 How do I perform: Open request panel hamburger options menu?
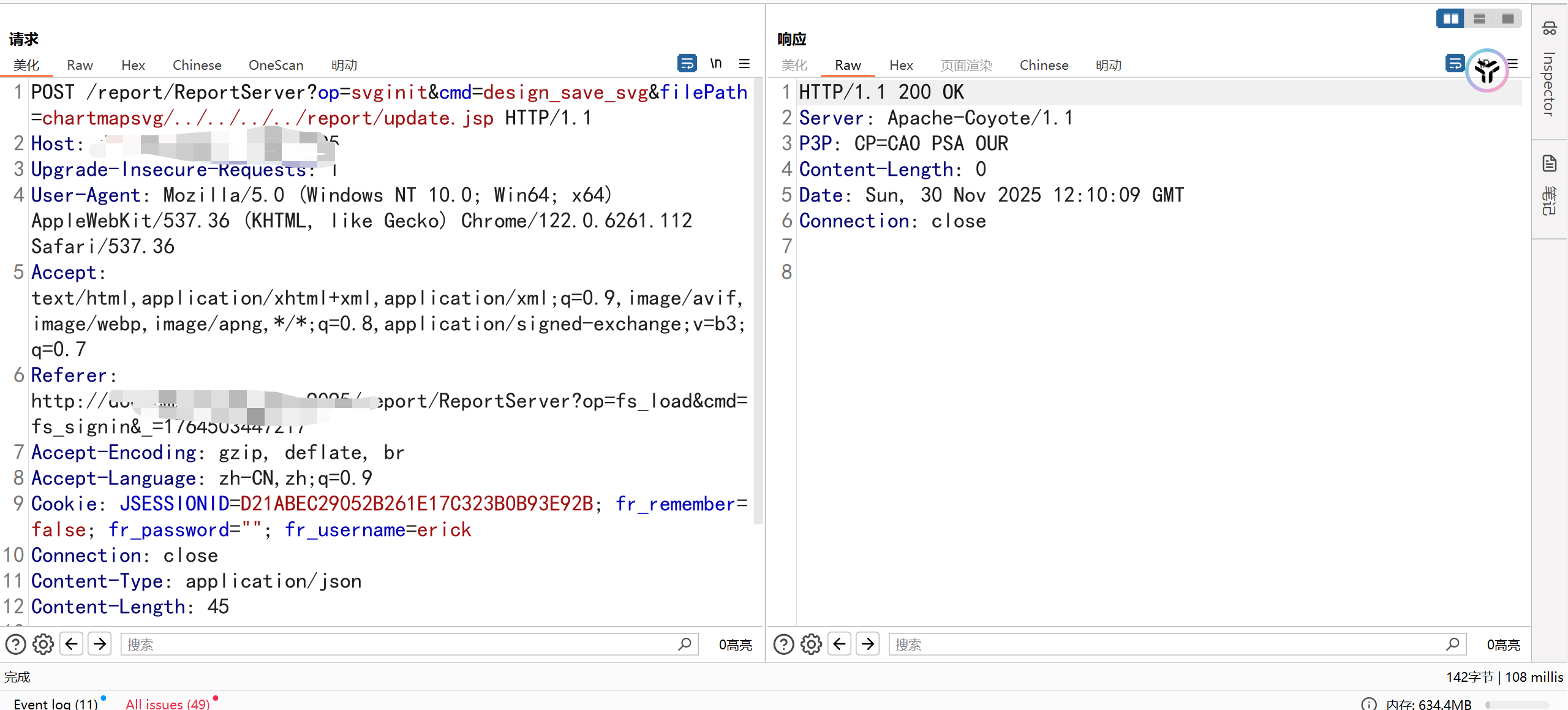pos(744,63)
